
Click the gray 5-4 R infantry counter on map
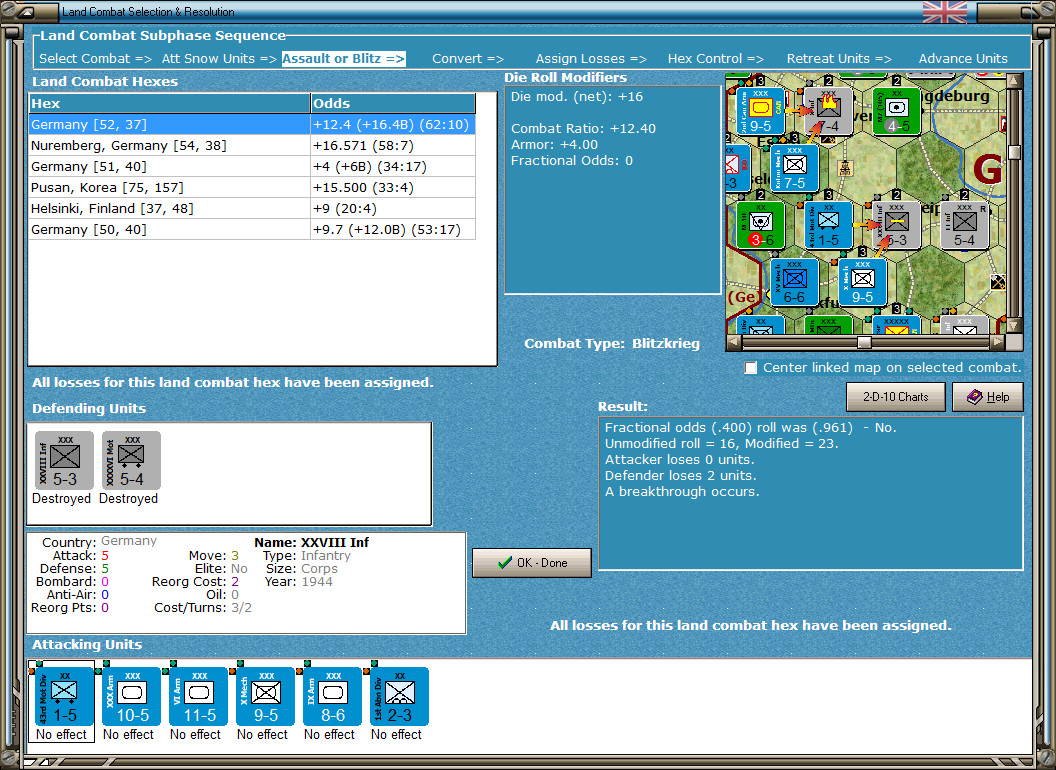point(964,225)
